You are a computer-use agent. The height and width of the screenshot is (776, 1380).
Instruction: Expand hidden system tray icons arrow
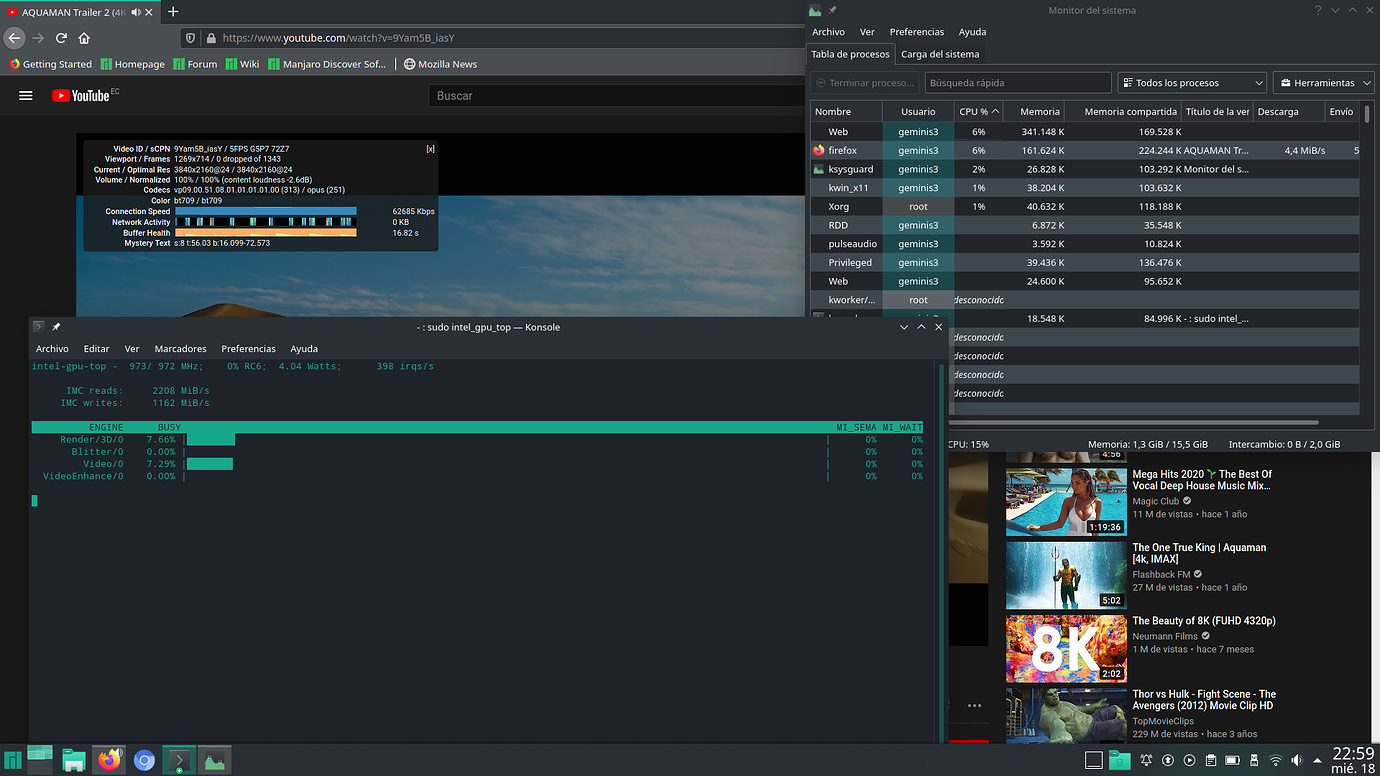click(1317, 761)
